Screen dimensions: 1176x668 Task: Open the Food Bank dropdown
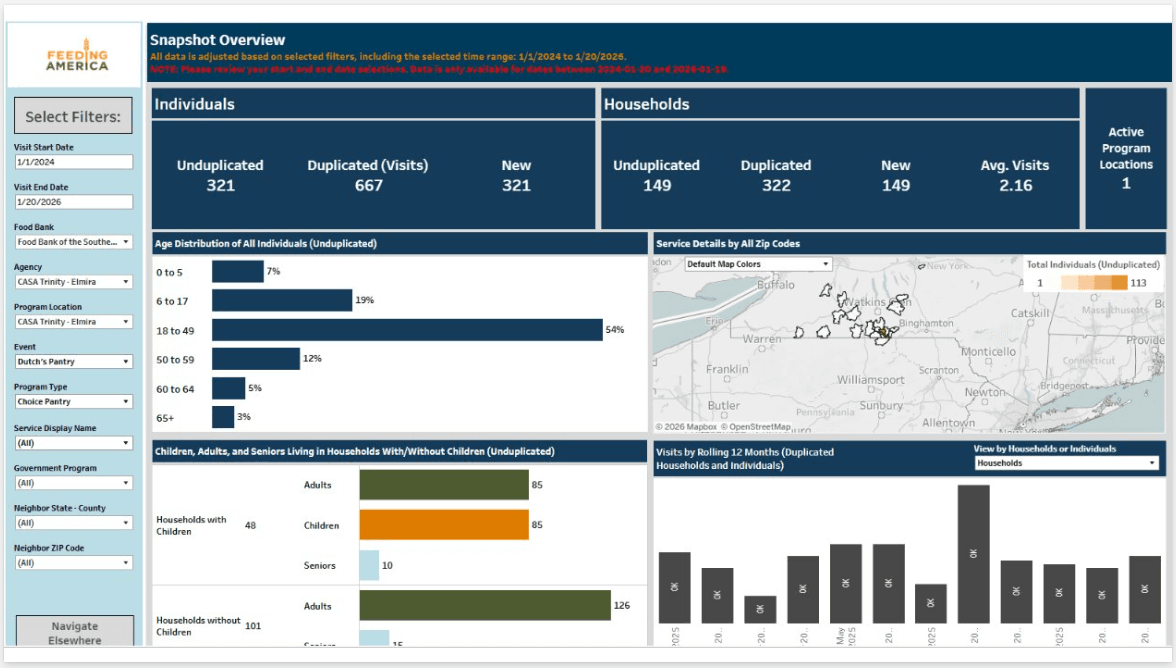[x=74, y=242]
